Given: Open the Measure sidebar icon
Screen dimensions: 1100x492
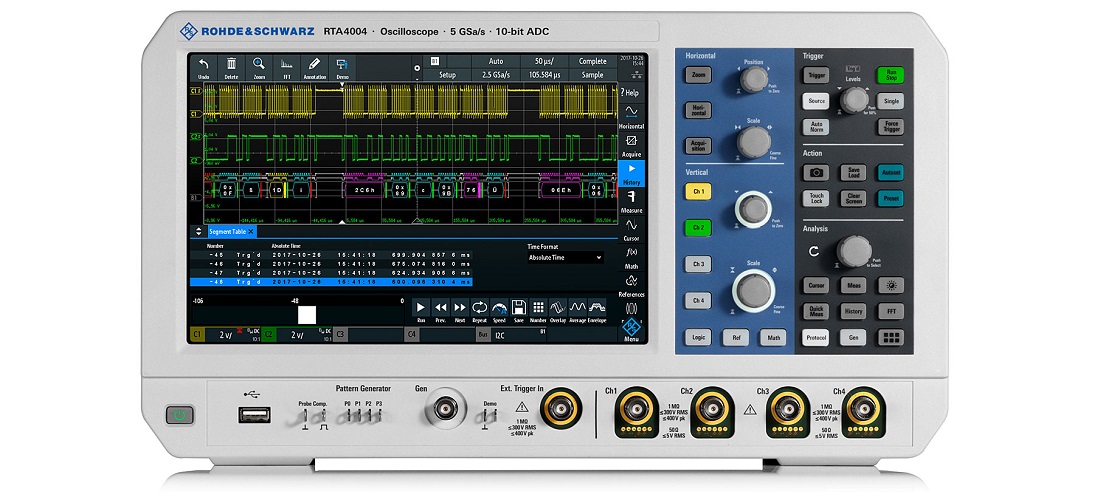Looking at the screenshot, I should tap(631, 202).
